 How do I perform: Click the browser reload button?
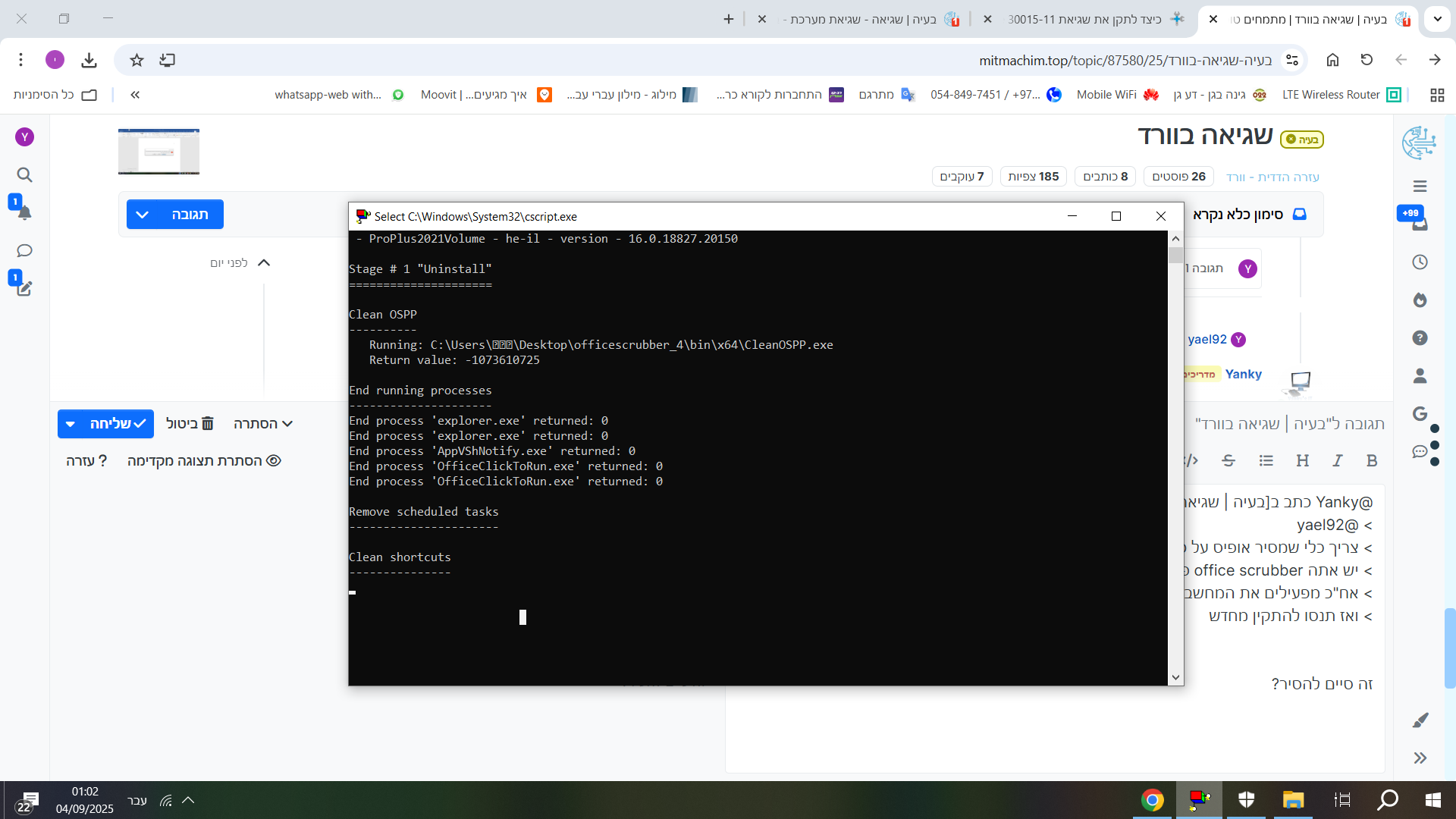point(1367,60)
